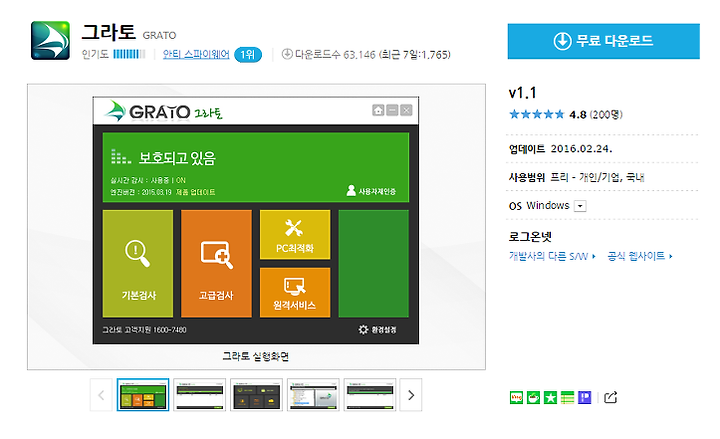
Task: Click the green memo list share icon
Action: [567, 397]
